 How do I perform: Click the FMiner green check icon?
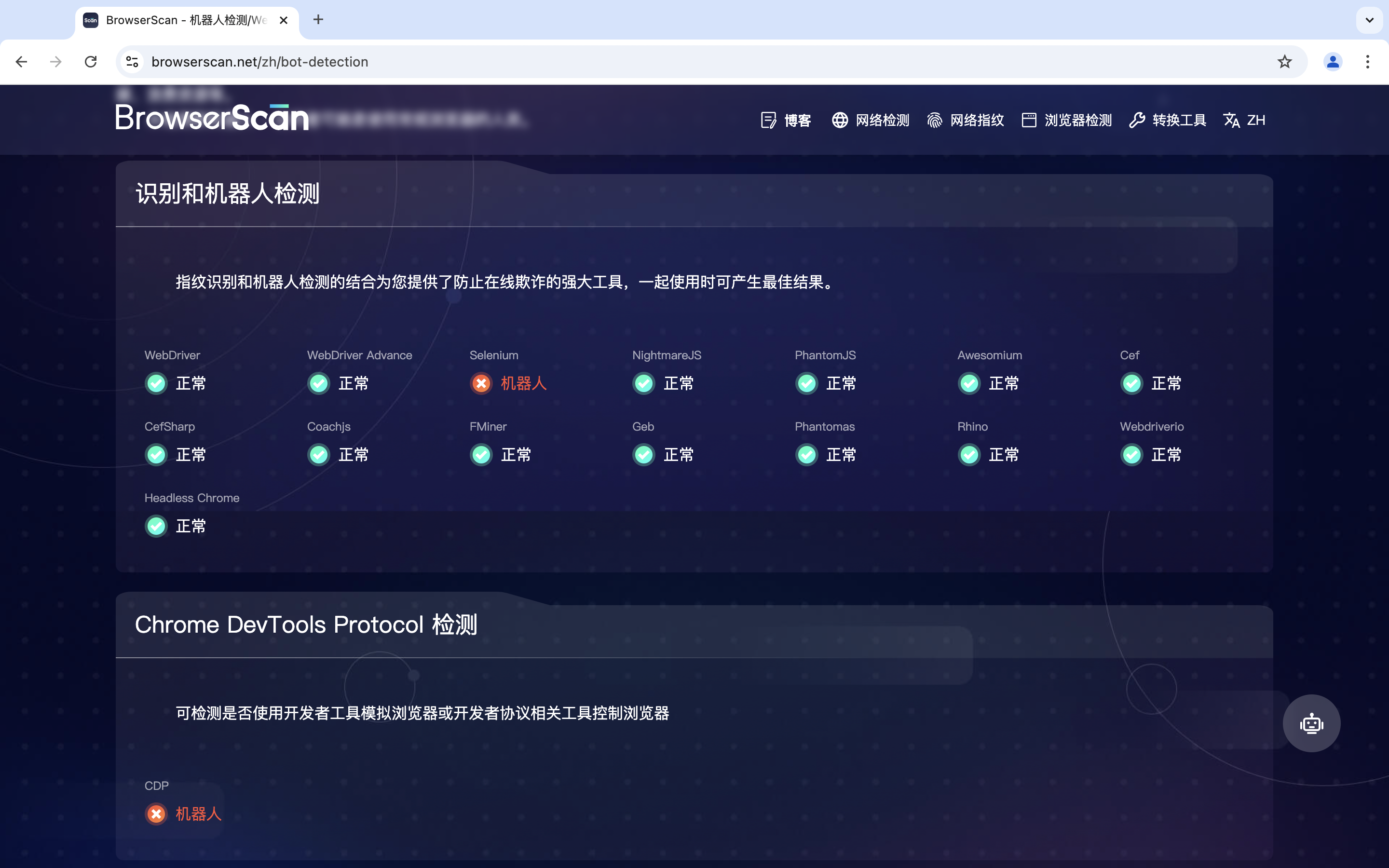point(481,455)
